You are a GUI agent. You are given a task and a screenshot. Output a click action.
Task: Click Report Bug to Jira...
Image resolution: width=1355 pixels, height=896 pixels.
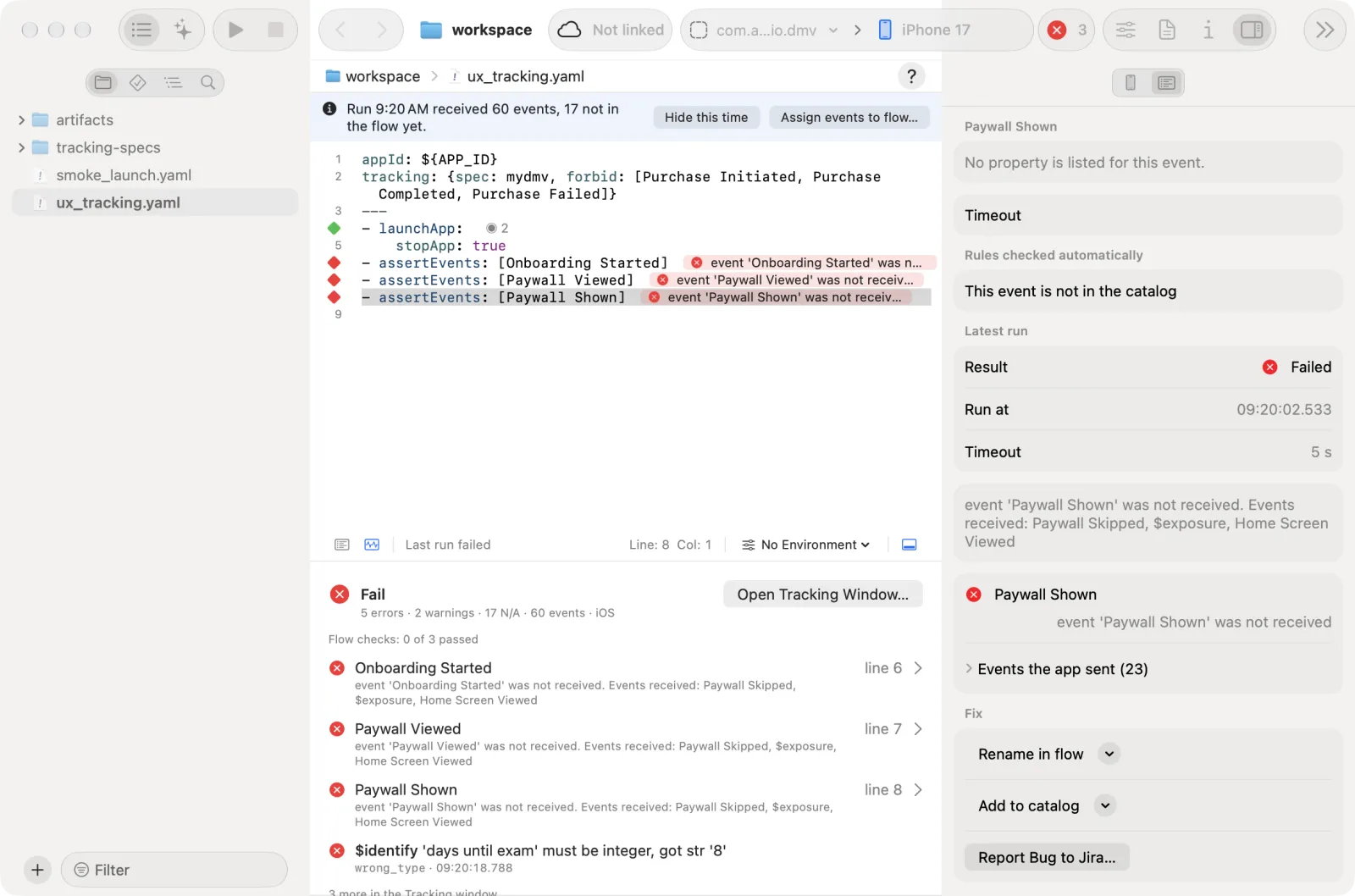1047,857
